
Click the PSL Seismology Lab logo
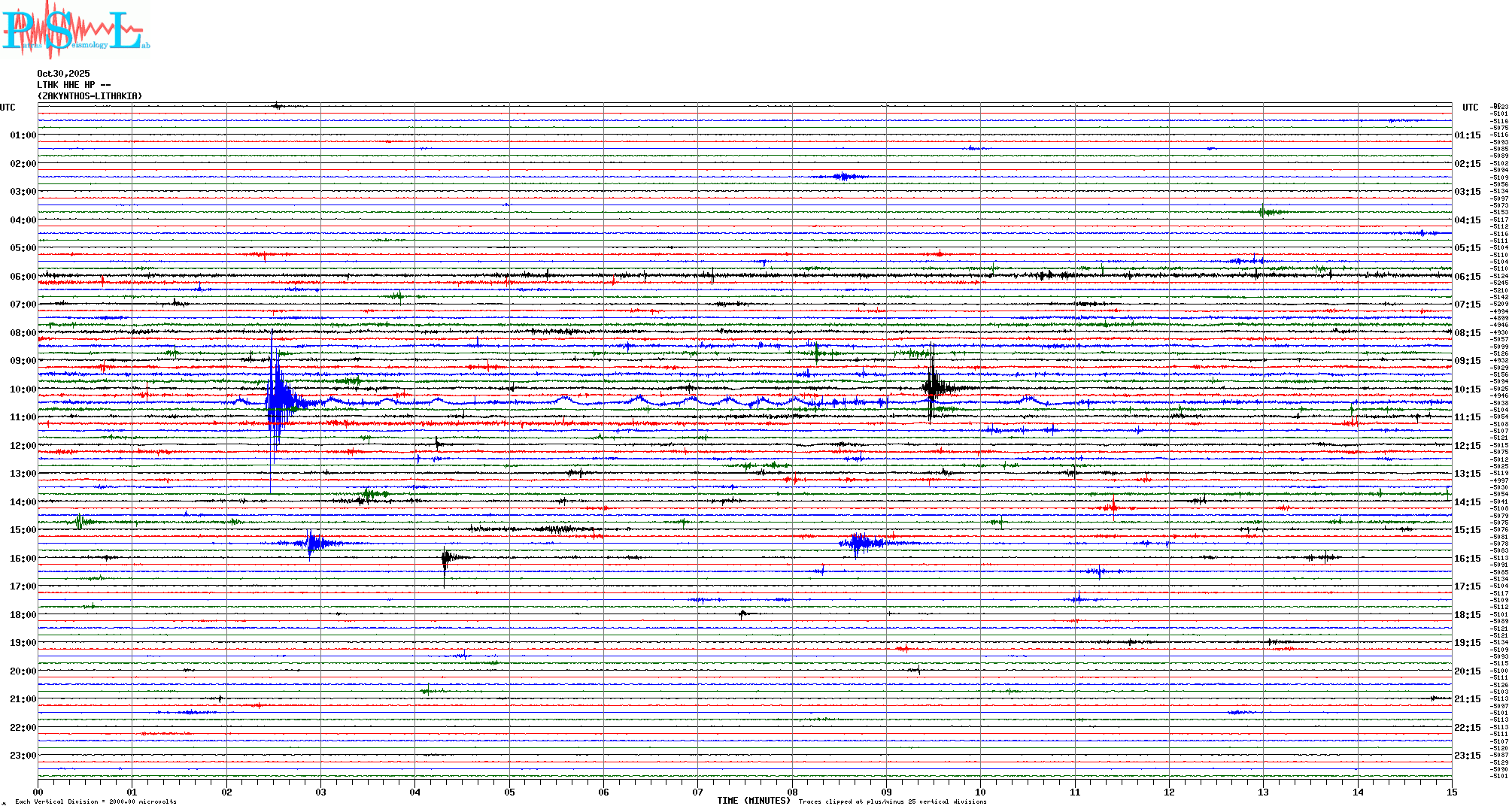click(x=75, y=30)
